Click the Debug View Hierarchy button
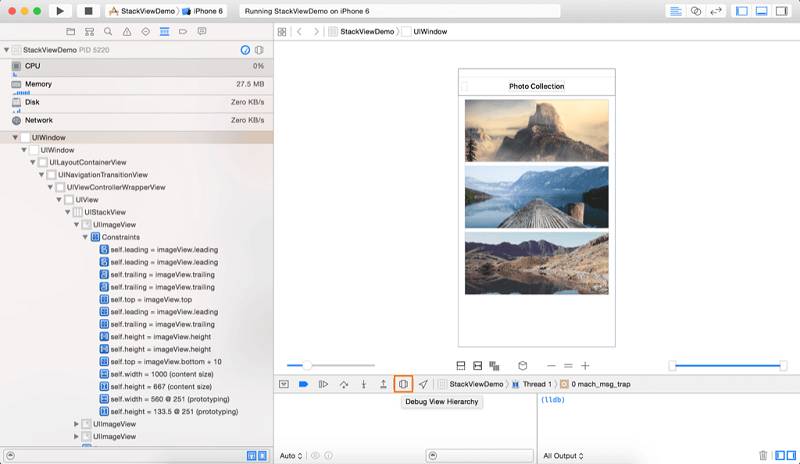The image size is (800, 464). 403,384
